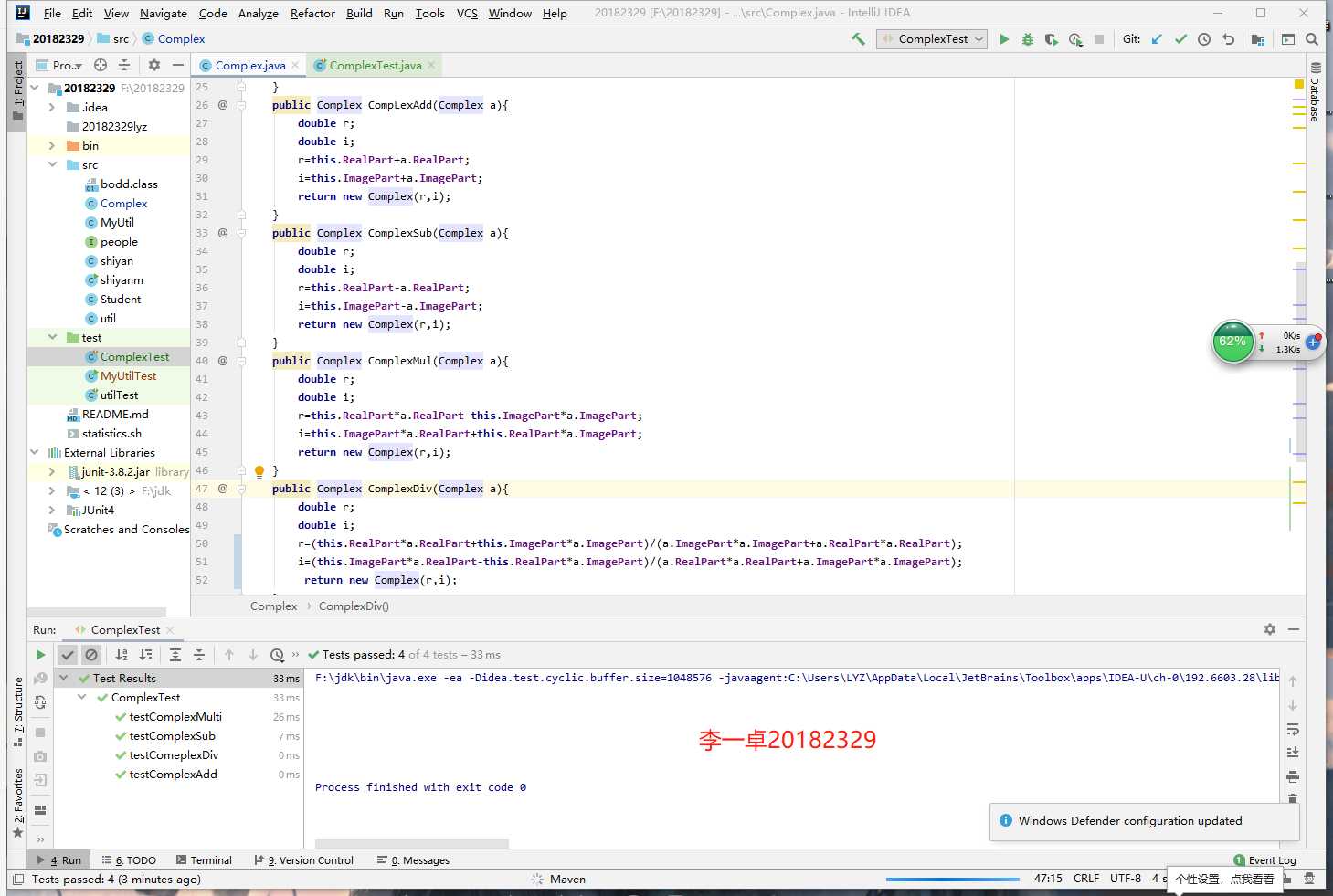This screenshot has width=1333, height=896.
Task: Print run output with printer icon
Action: (x=1293, y=776)
